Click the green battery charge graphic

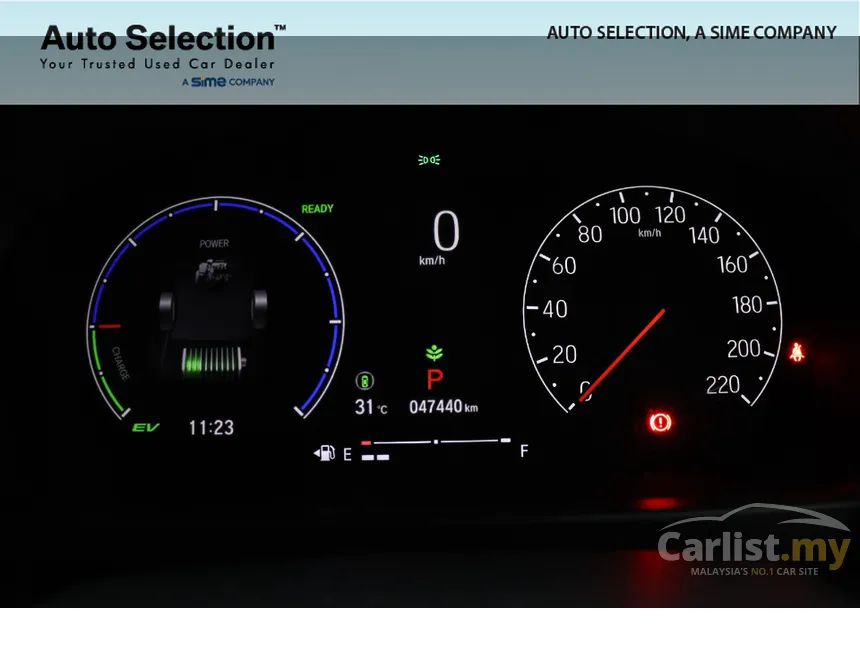[212, 362]
